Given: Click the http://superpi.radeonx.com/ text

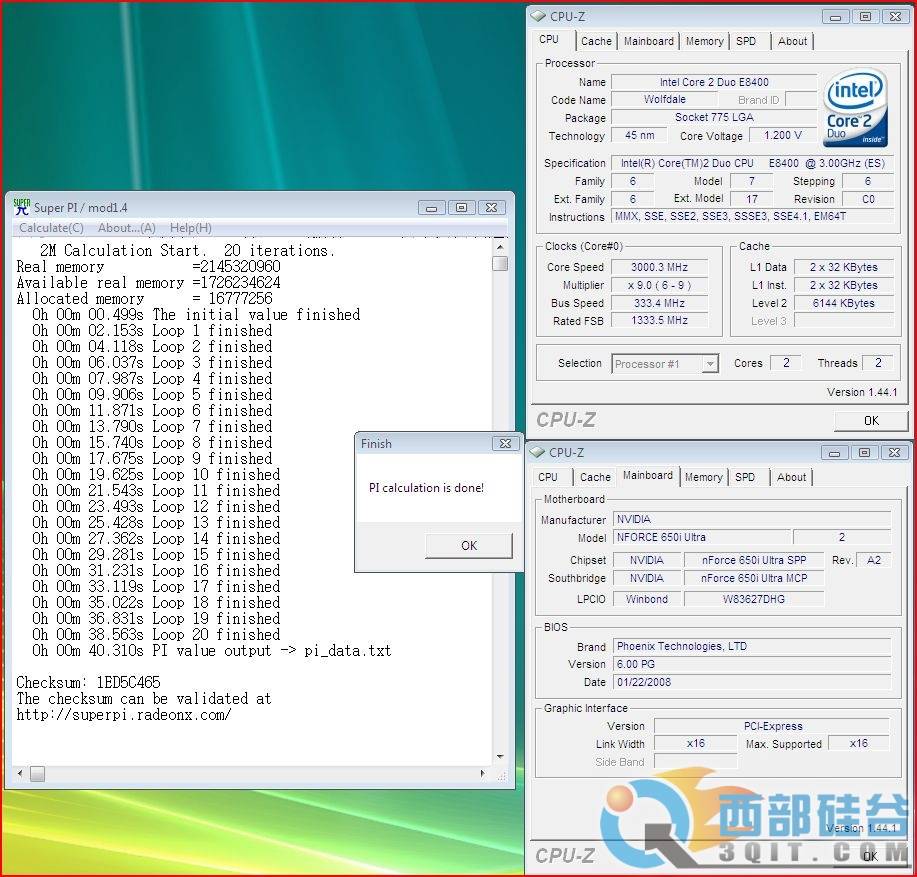Looking at the screenshot, I should pyautogui.click(x=124, y=714).
